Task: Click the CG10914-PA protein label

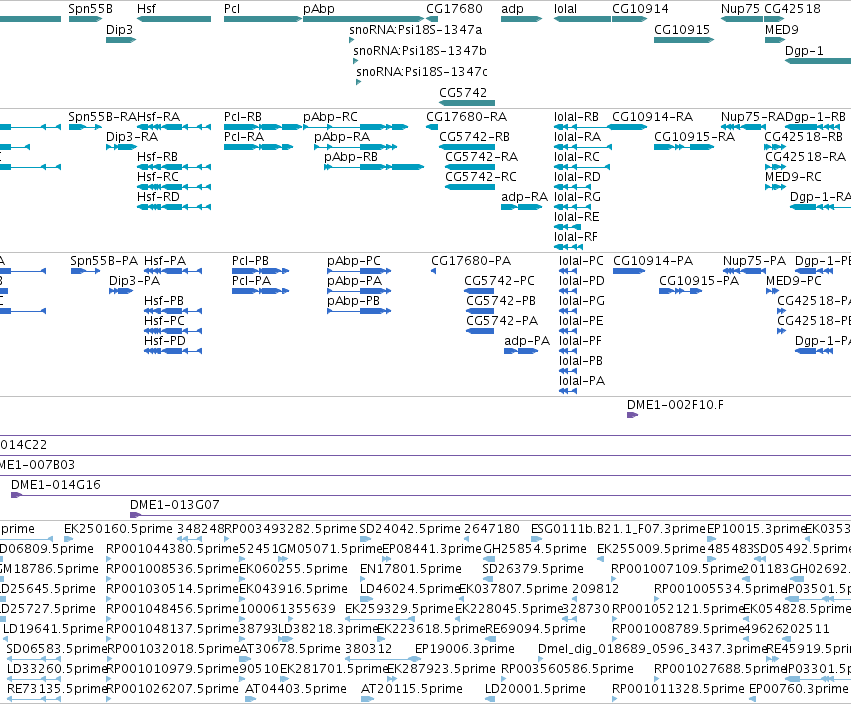Action: click(653, 261)
